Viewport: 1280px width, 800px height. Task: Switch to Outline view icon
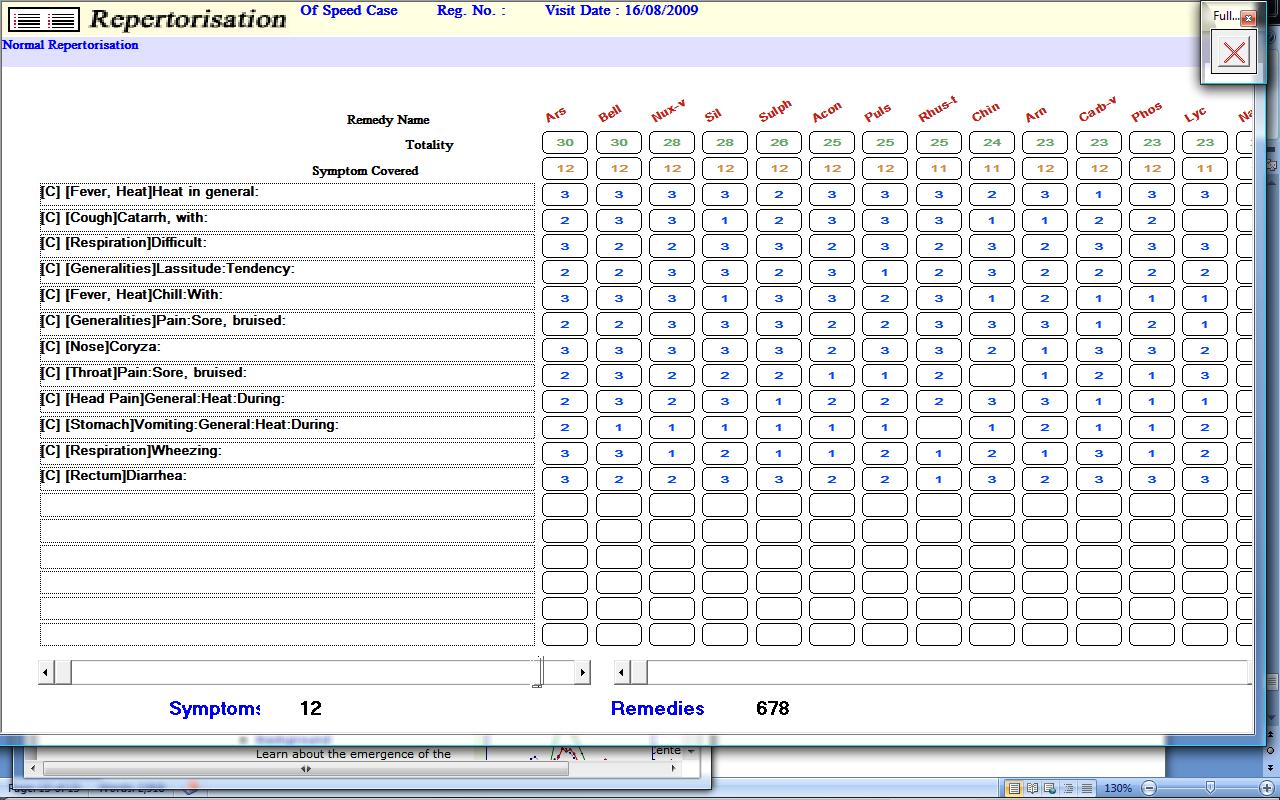[1069, 788]
